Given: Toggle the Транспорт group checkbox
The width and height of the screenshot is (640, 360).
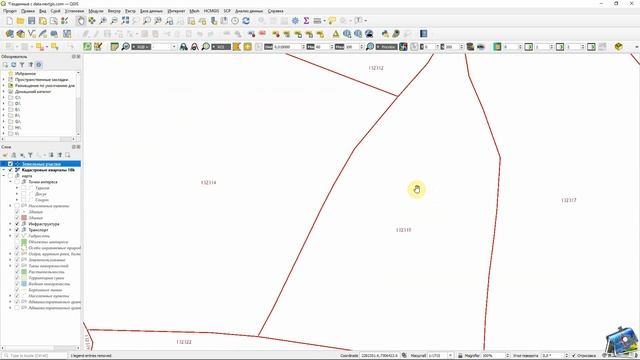Looking at the screenshot, I should coord(17,230).
